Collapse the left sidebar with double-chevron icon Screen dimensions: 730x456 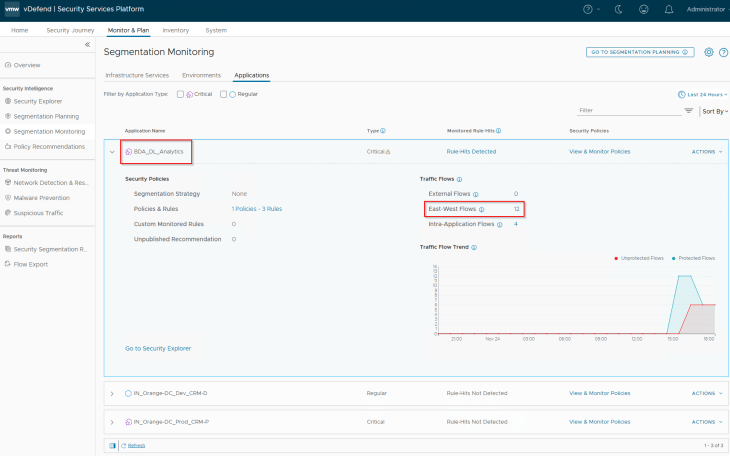(x=87, y=45)
